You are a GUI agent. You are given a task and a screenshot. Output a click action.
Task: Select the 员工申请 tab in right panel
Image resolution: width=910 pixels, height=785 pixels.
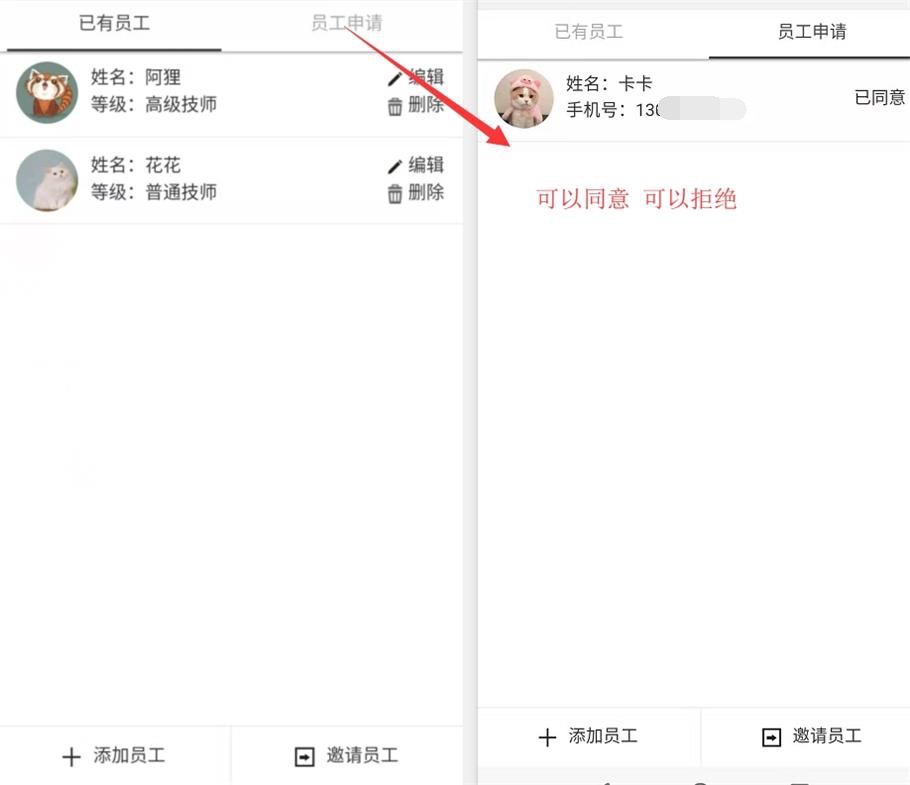click(811, 31)
